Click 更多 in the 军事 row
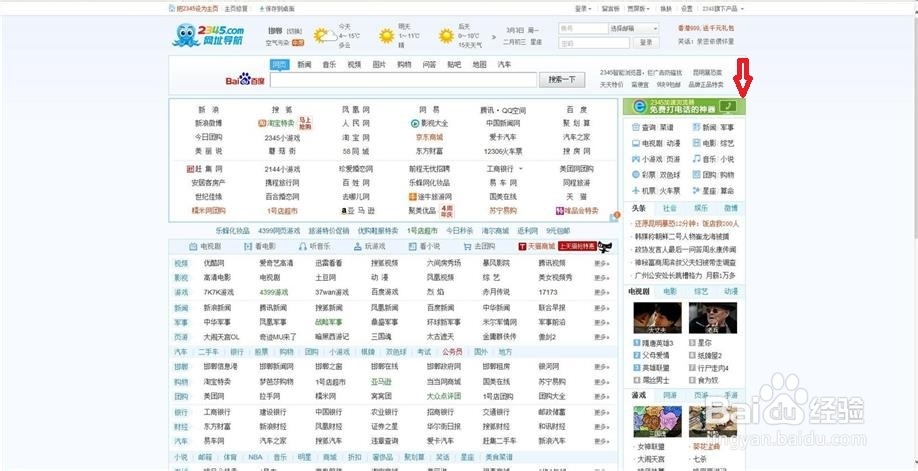The image size is (918, 471). [602, 322]
